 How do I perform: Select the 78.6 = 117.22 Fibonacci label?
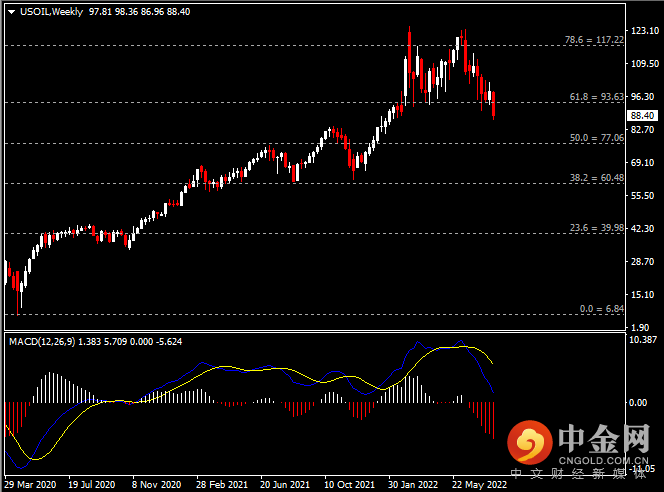(x=596, y=40)
